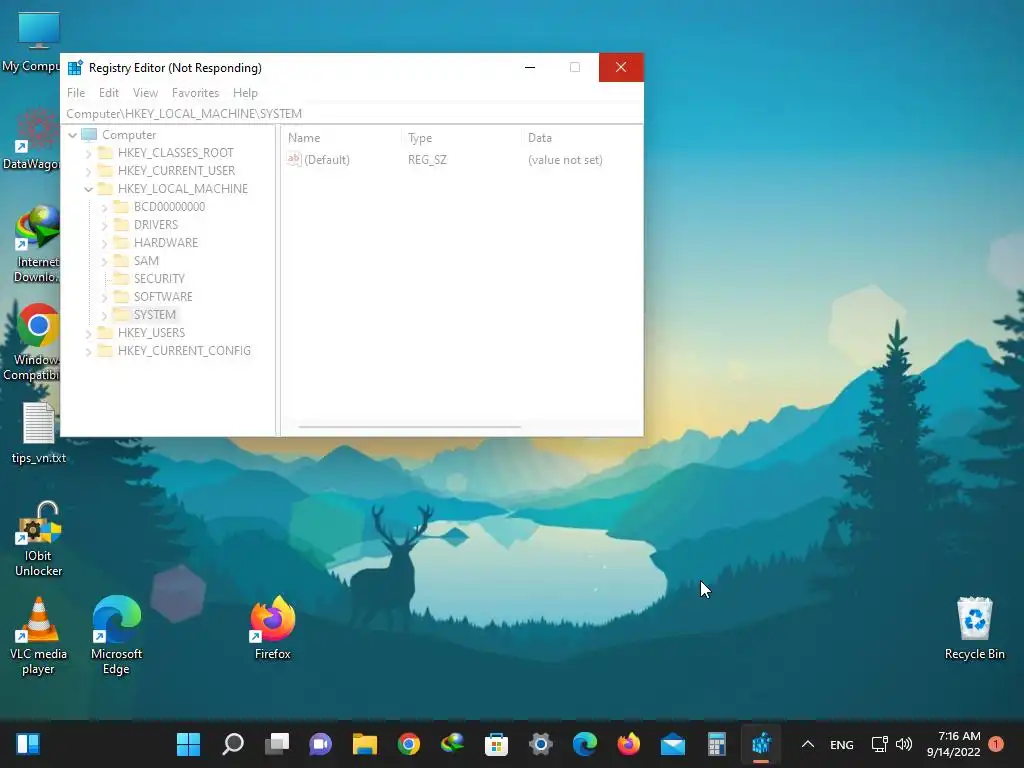Image resolution: width=1024 pixels, height=768 pixels.
Task: Open taskbar Search
Action: [232, 744]
